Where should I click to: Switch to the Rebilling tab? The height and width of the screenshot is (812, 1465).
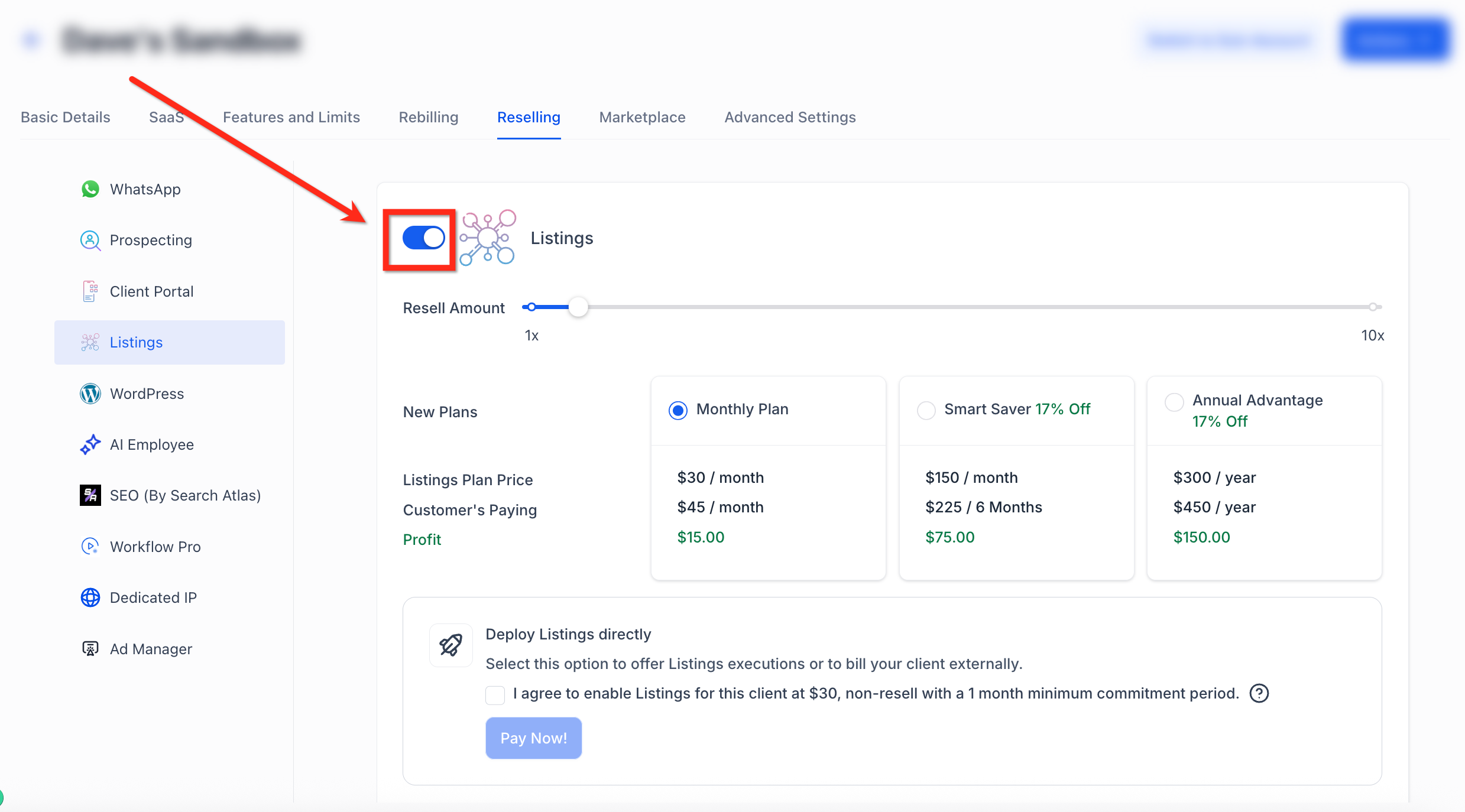[428, 117]
